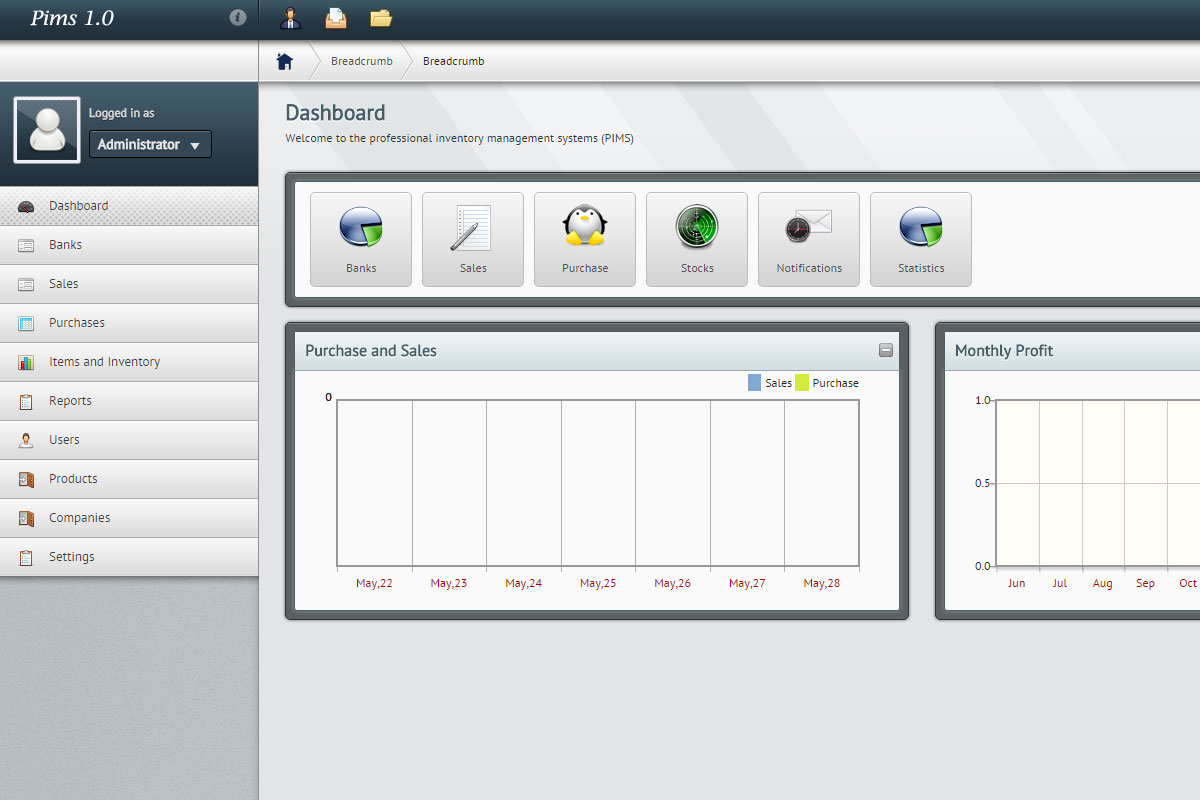The image size is (1200, 800).
Task: Click the yellow folder icon in top toolbar
Action: [381, 18]
